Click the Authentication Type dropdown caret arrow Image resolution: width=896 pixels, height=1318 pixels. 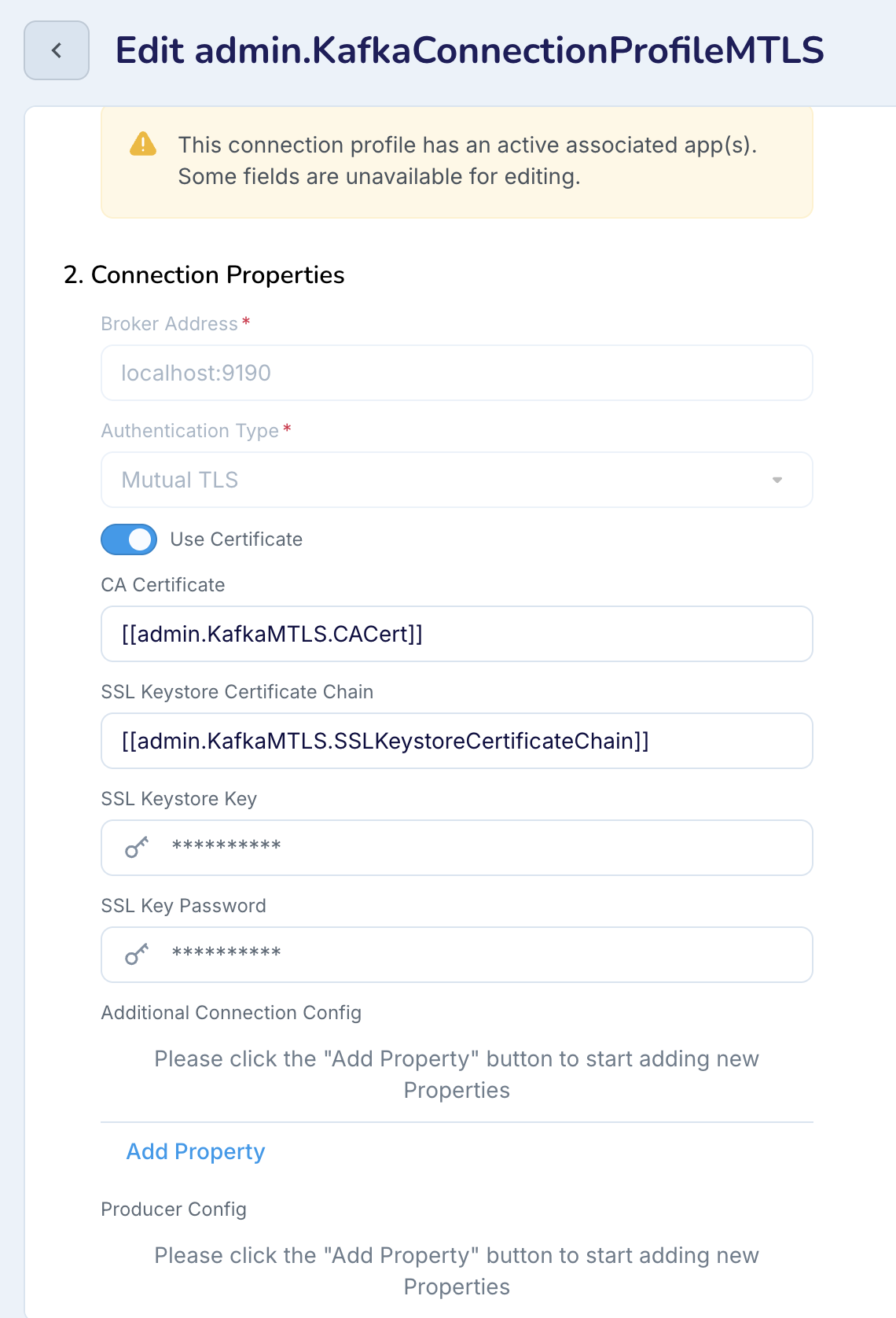(777, 480)
